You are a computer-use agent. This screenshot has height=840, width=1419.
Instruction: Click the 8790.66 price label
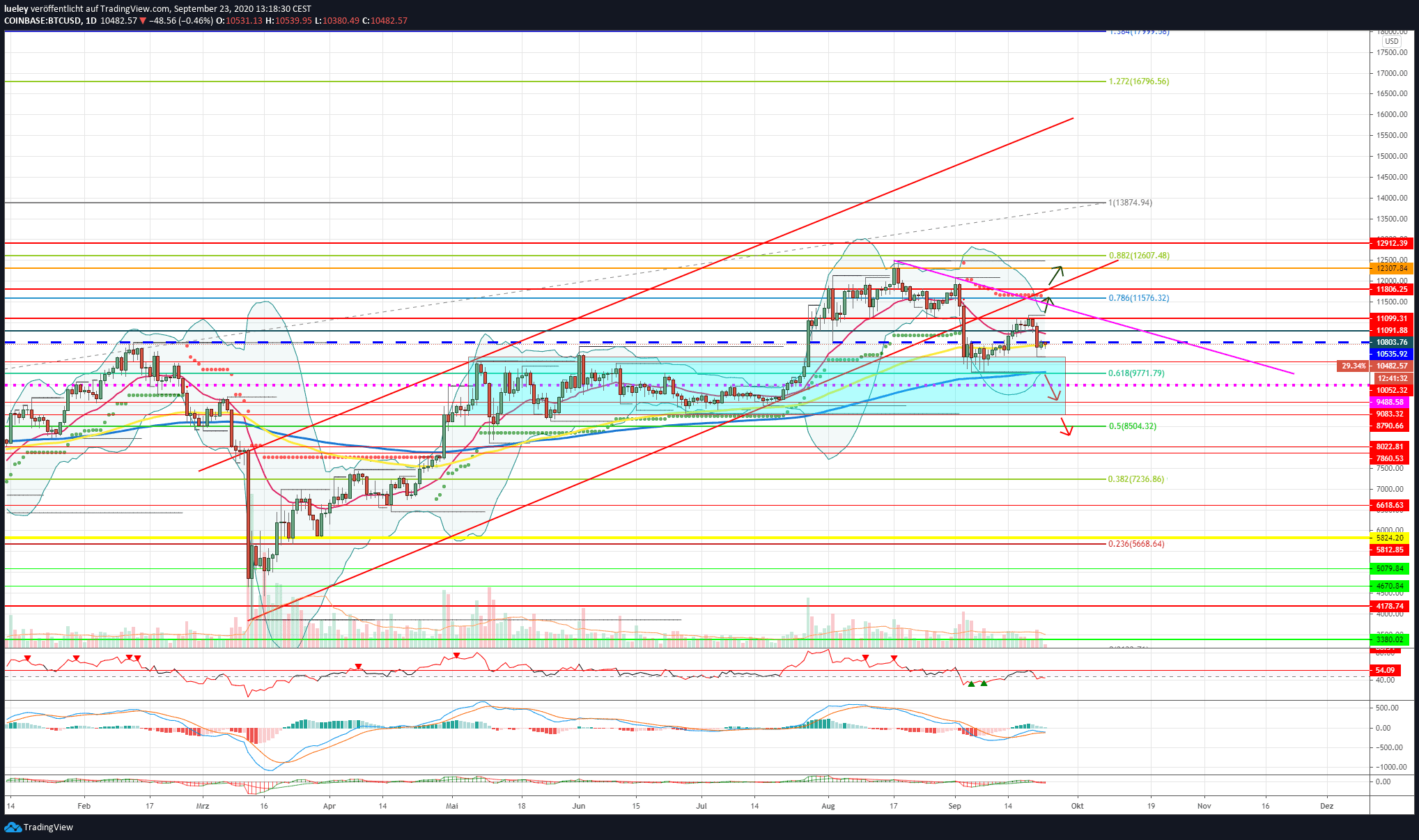pos(1390,426)
